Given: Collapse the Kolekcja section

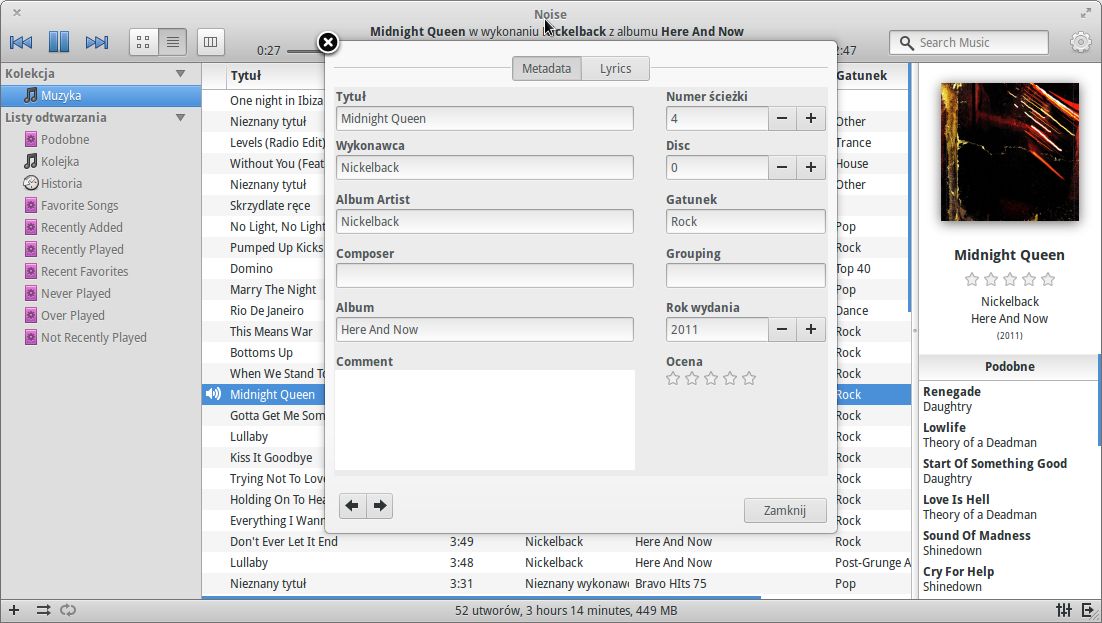Looking at the screenshot, I should [181, 73].
